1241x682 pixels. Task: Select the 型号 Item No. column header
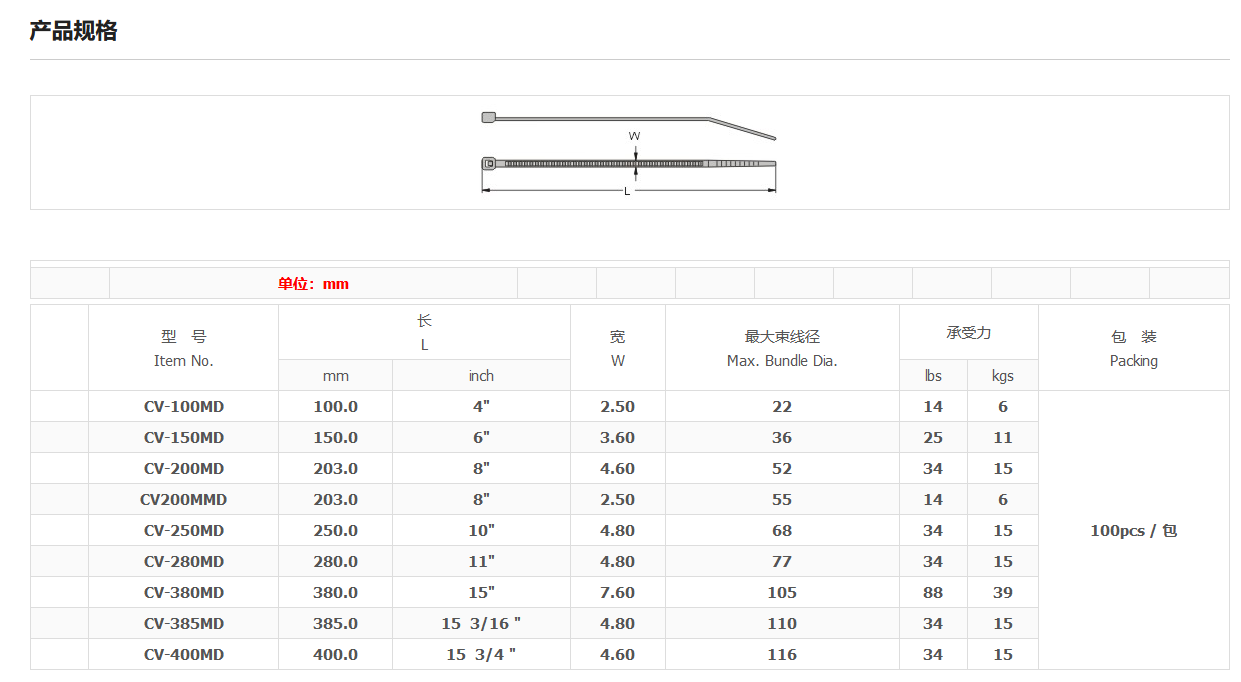pos(183,348)
